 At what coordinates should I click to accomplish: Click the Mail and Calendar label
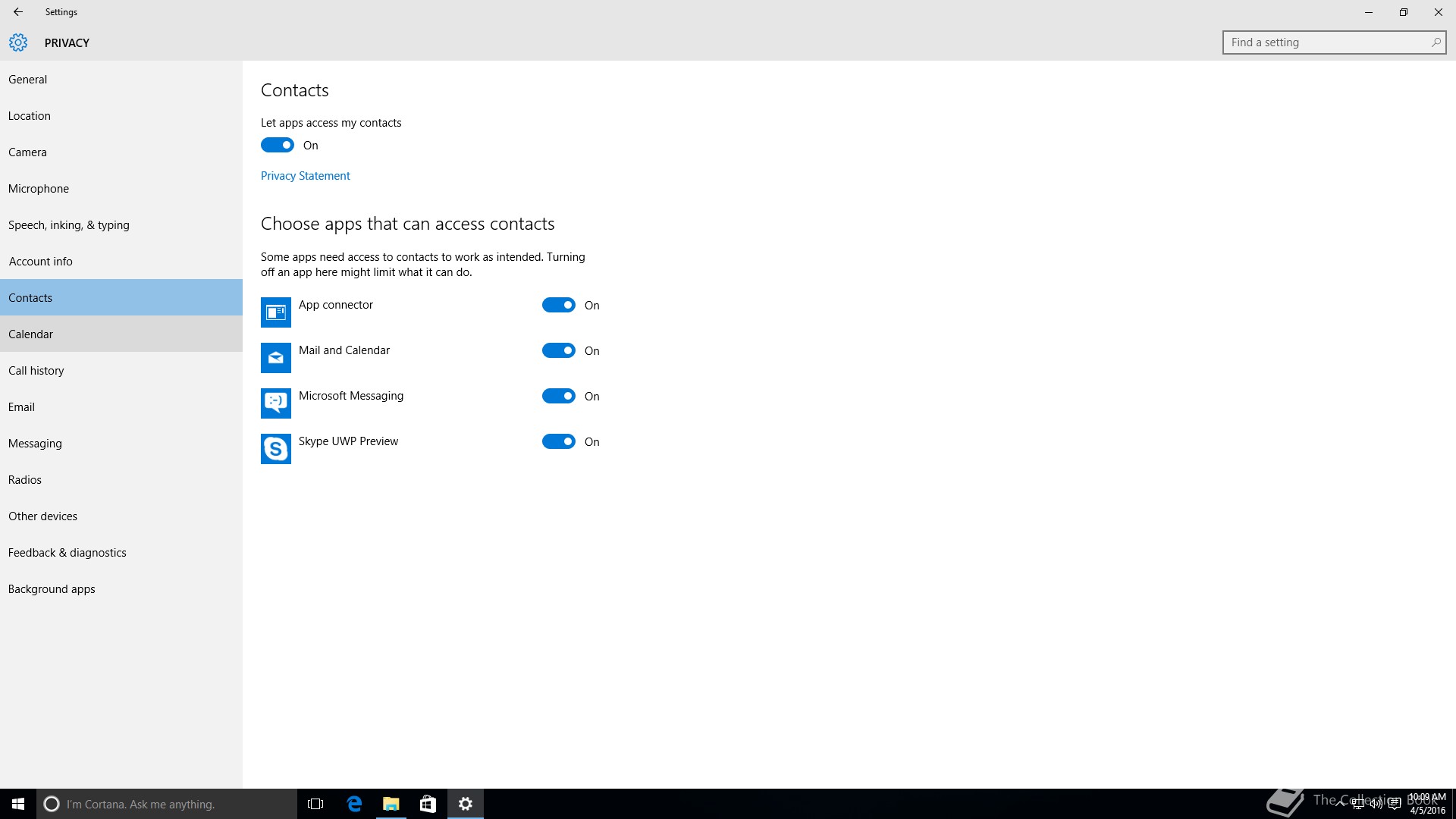[344, 350]
